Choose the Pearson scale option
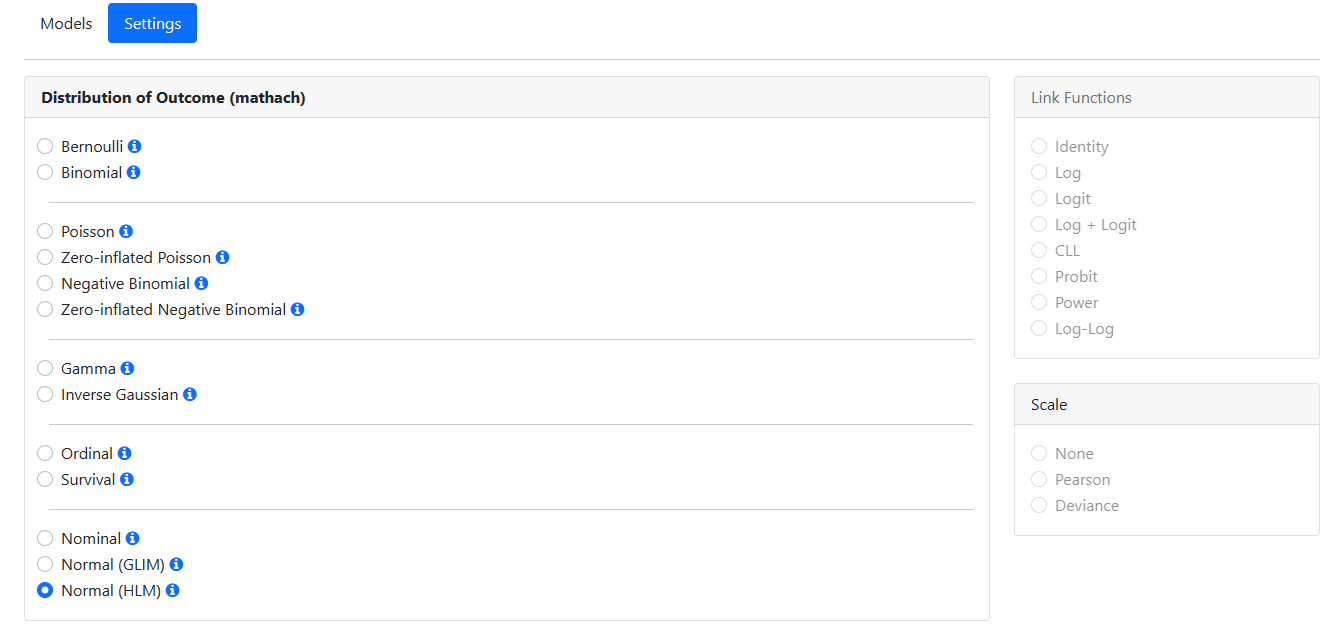This screenshot has height=631, width=1333. click(x=1039, y=480)
